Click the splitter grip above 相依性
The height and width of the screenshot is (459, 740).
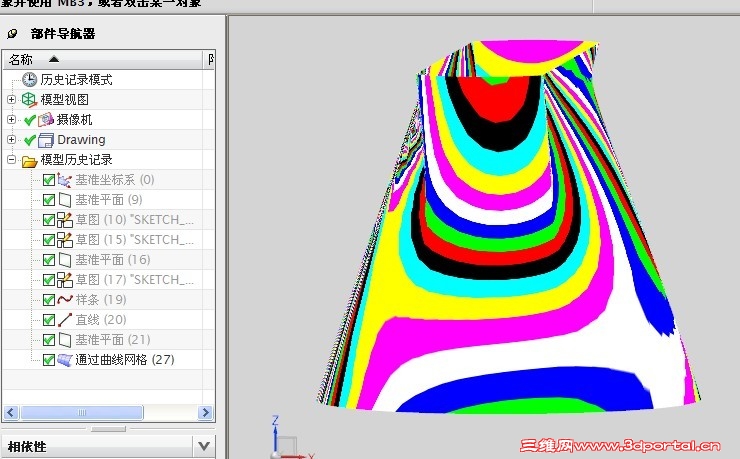[x=108, y=429]
